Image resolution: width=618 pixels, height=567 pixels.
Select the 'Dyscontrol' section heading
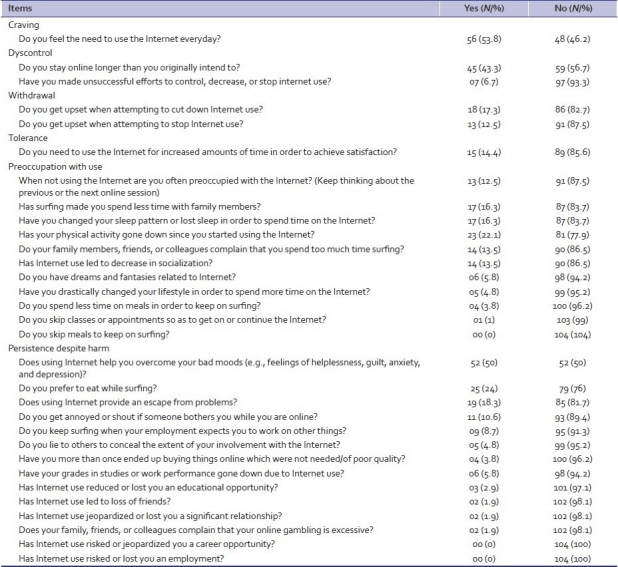[x=30, y=53]
